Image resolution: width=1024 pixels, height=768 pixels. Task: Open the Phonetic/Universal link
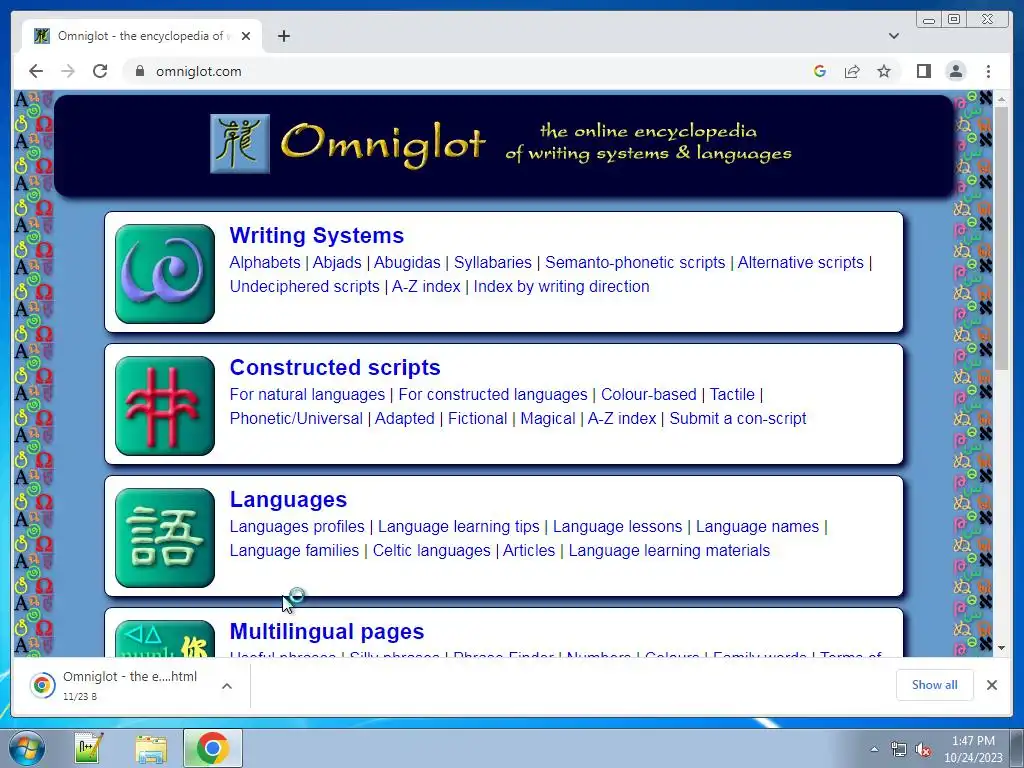pyautogui.click(x=296, y=419)
